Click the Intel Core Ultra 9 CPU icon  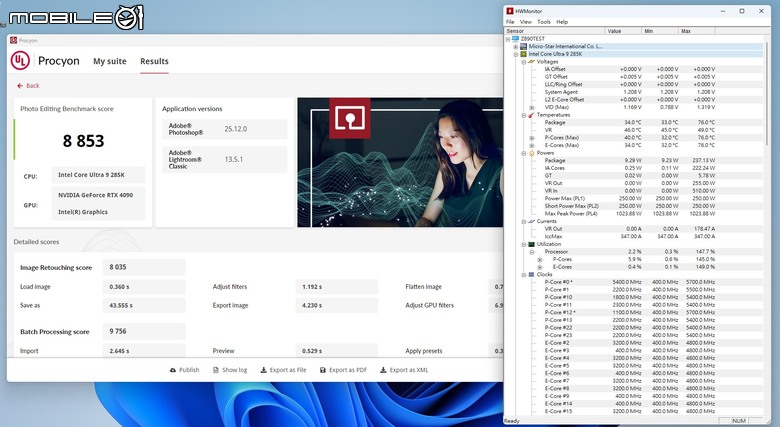[523, 54]
